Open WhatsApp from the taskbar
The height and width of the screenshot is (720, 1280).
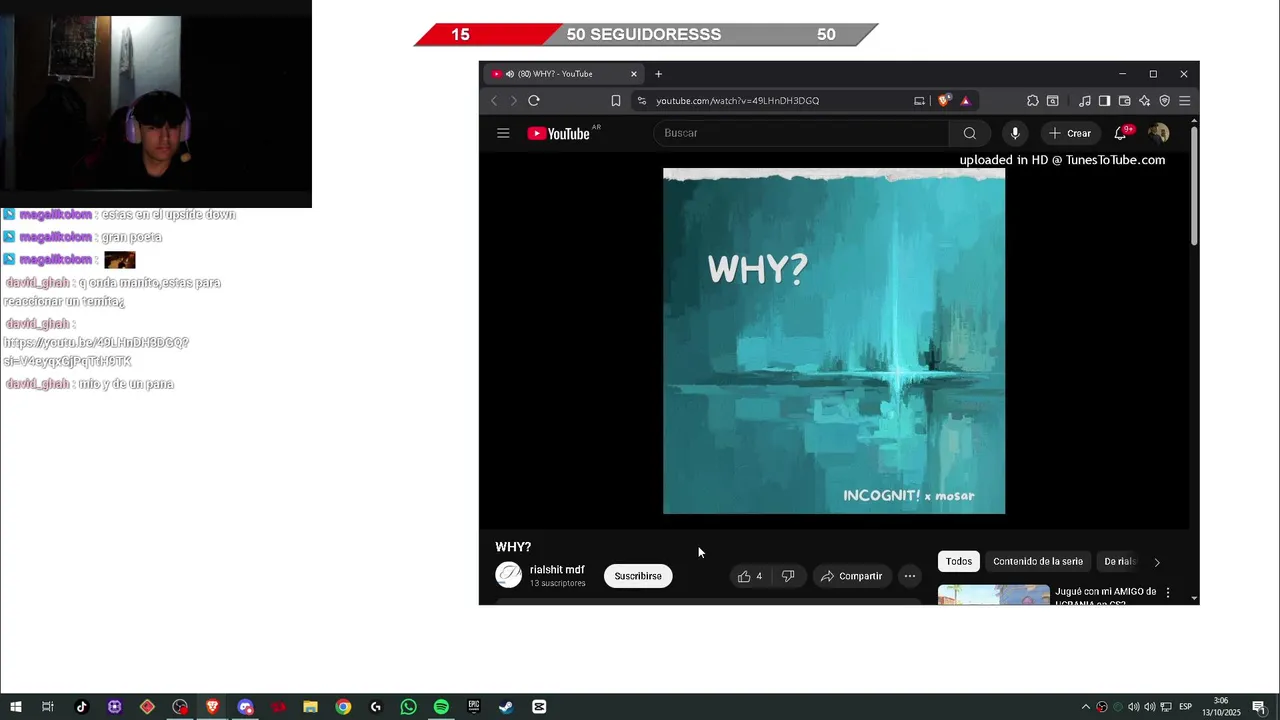[408, 707]
